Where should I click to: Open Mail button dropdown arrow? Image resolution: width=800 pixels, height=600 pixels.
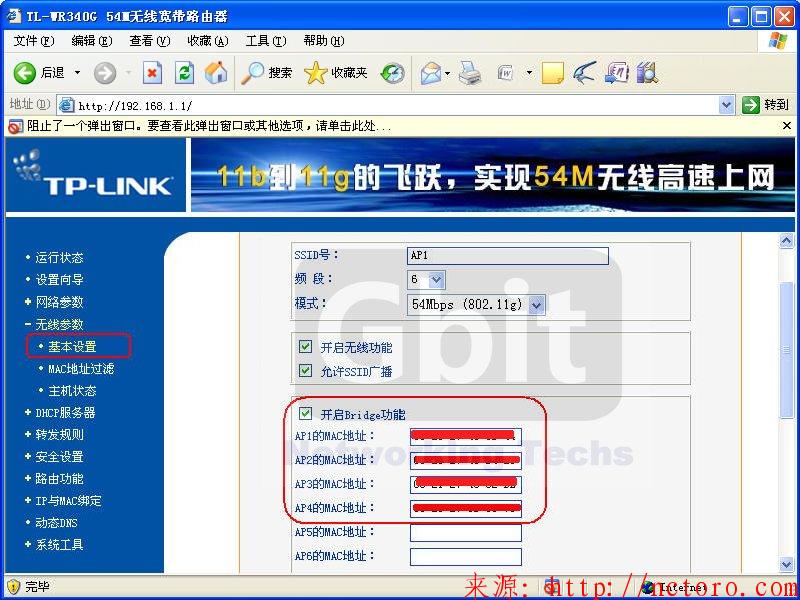tap(447, 73)
